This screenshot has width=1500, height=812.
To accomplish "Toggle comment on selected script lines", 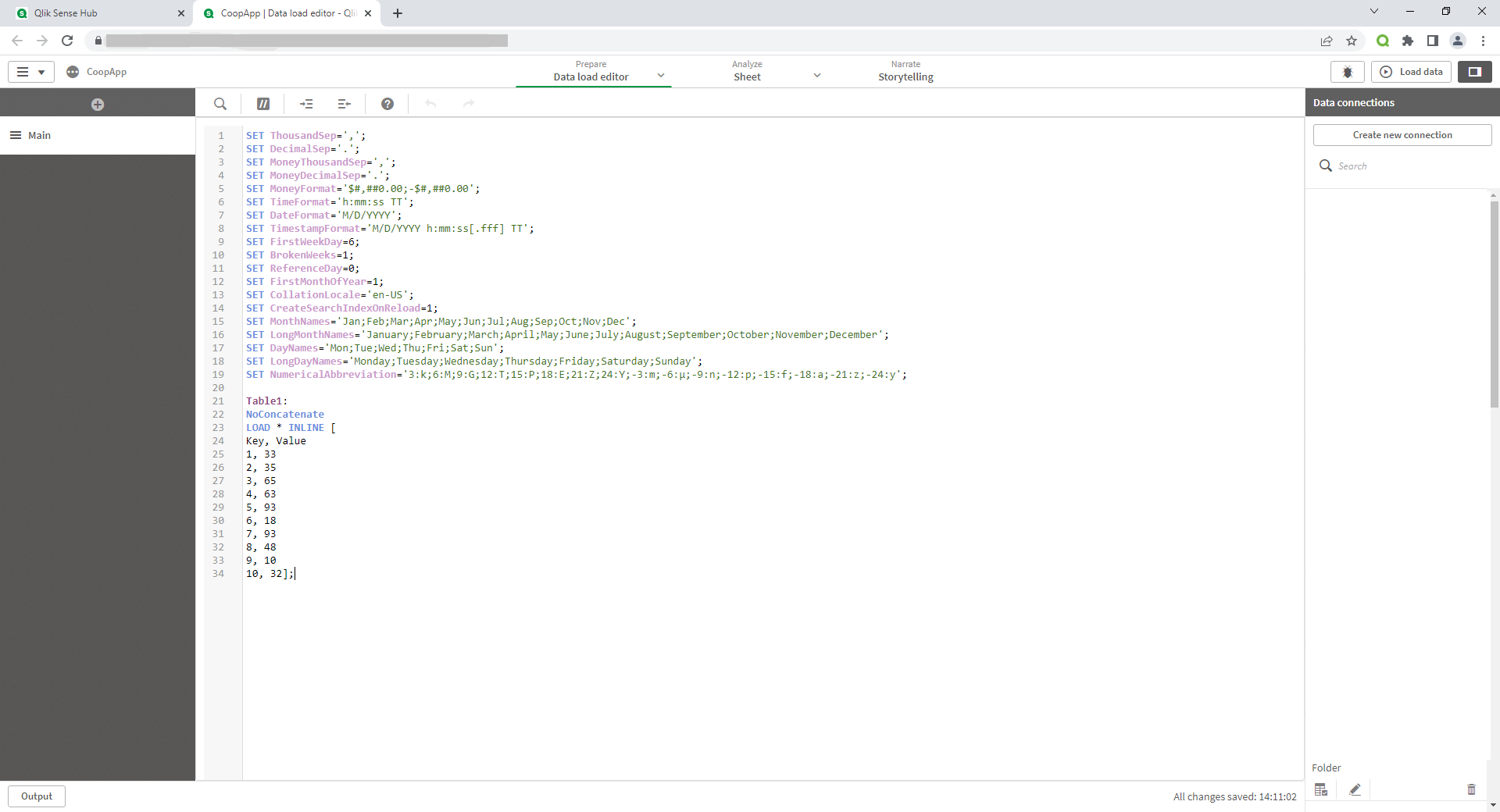I will coord(263,104).
